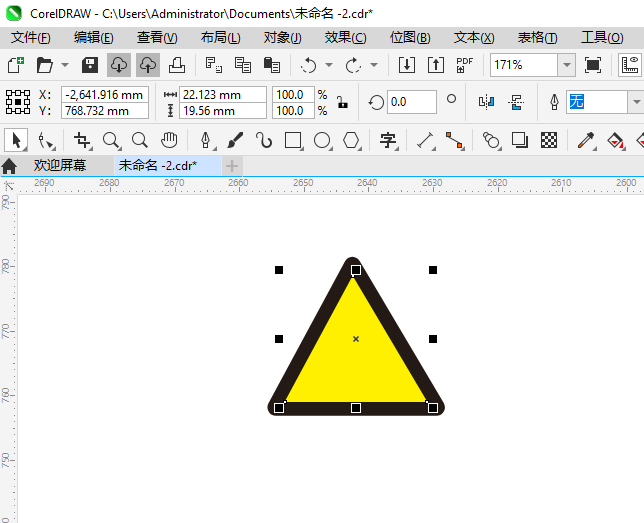
Task: Select the Rectangle tool
Action: click(293, 141)
